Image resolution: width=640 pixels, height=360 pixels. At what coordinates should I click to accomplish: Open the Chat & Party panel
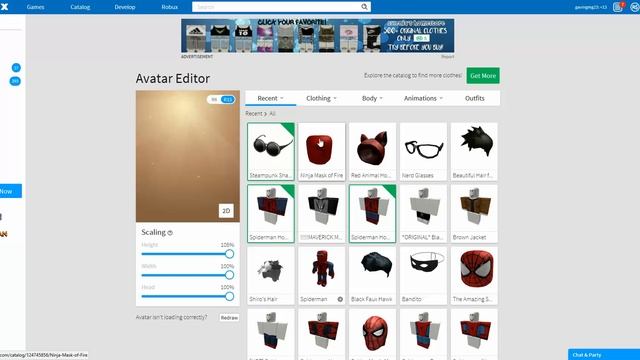point(604,354)
